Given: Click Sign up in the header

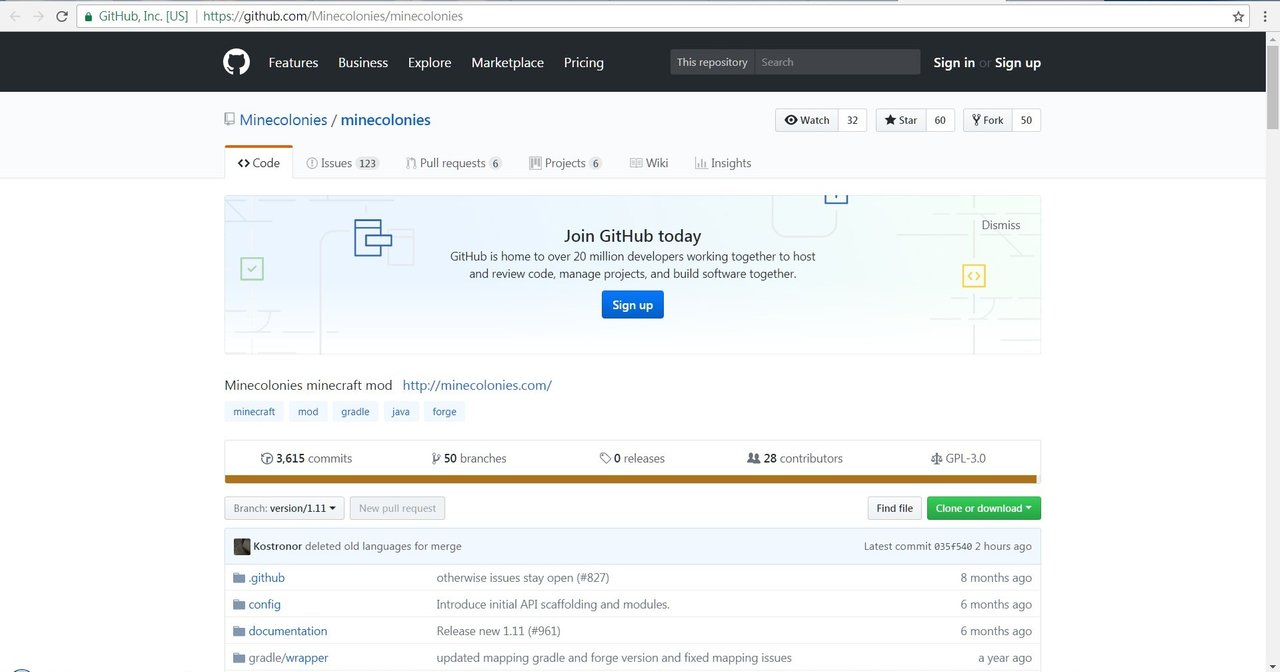Looking at the screenshot, I should [x=1018, y=62].
